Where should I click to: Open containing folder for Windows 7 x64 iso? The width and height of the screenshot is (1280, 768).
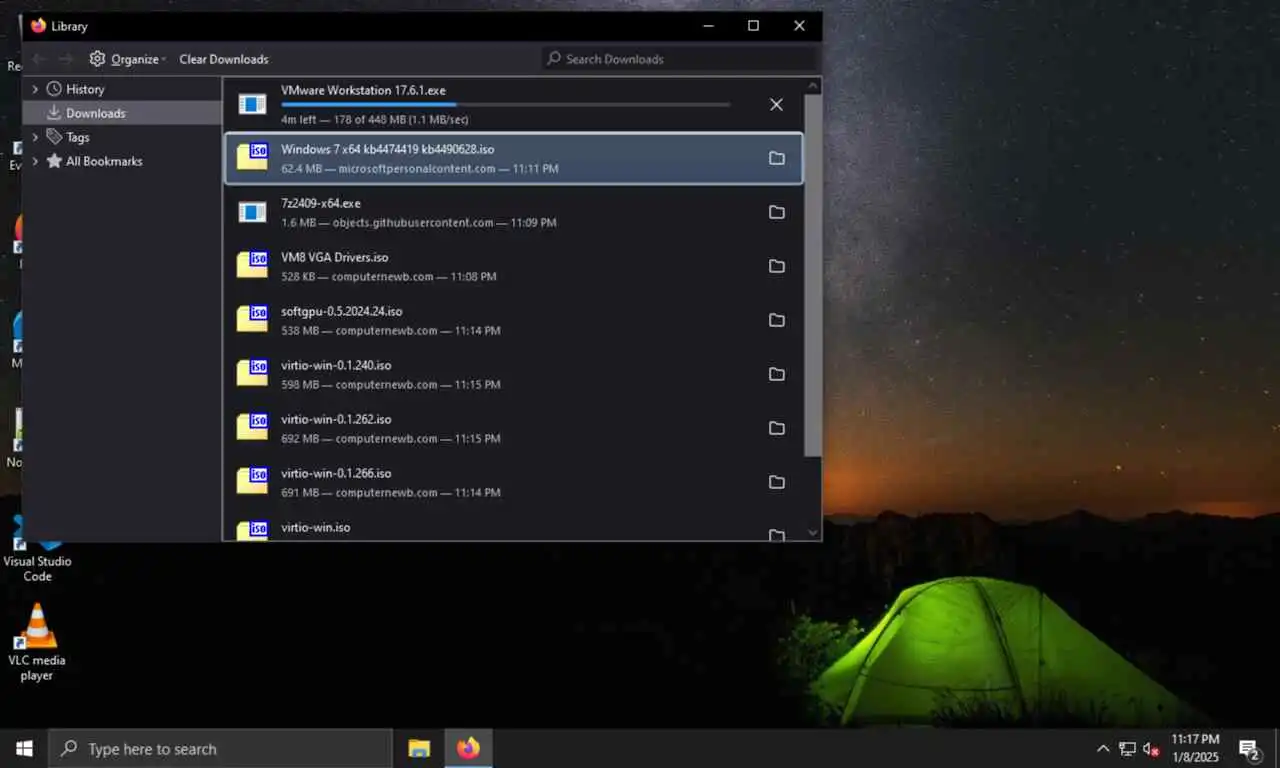(776, 158)
